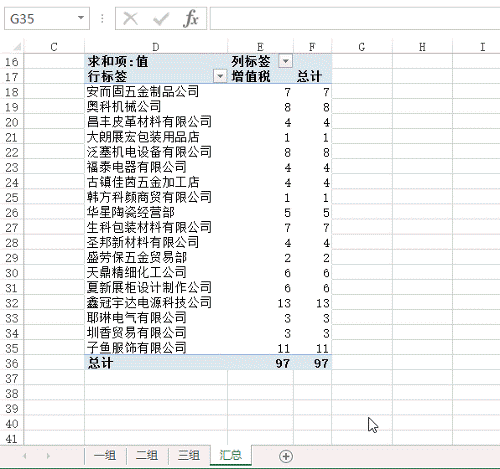Select cell 鑫冠宇达电源科技公司

pyautogui.click(x=156, y=303)
